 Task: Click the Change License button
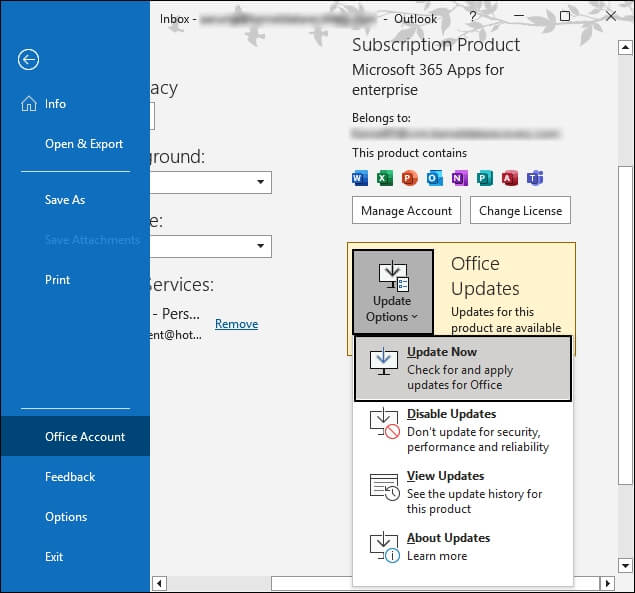click(x=520, y=210)
